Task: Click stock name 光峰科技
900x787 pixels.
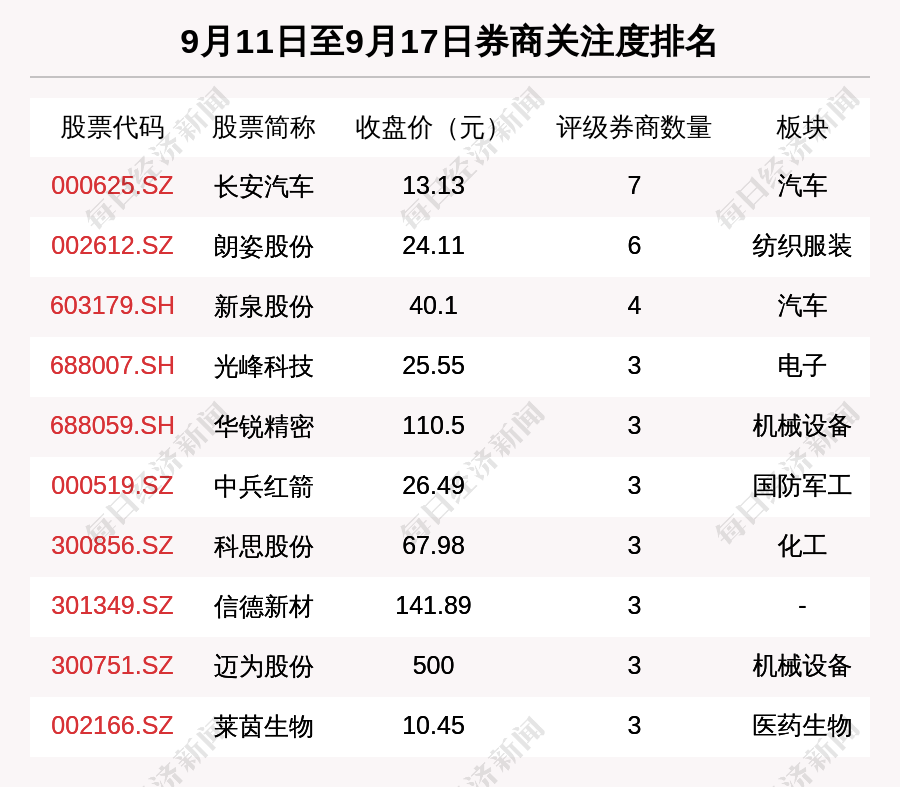Action: coord(263,367)
